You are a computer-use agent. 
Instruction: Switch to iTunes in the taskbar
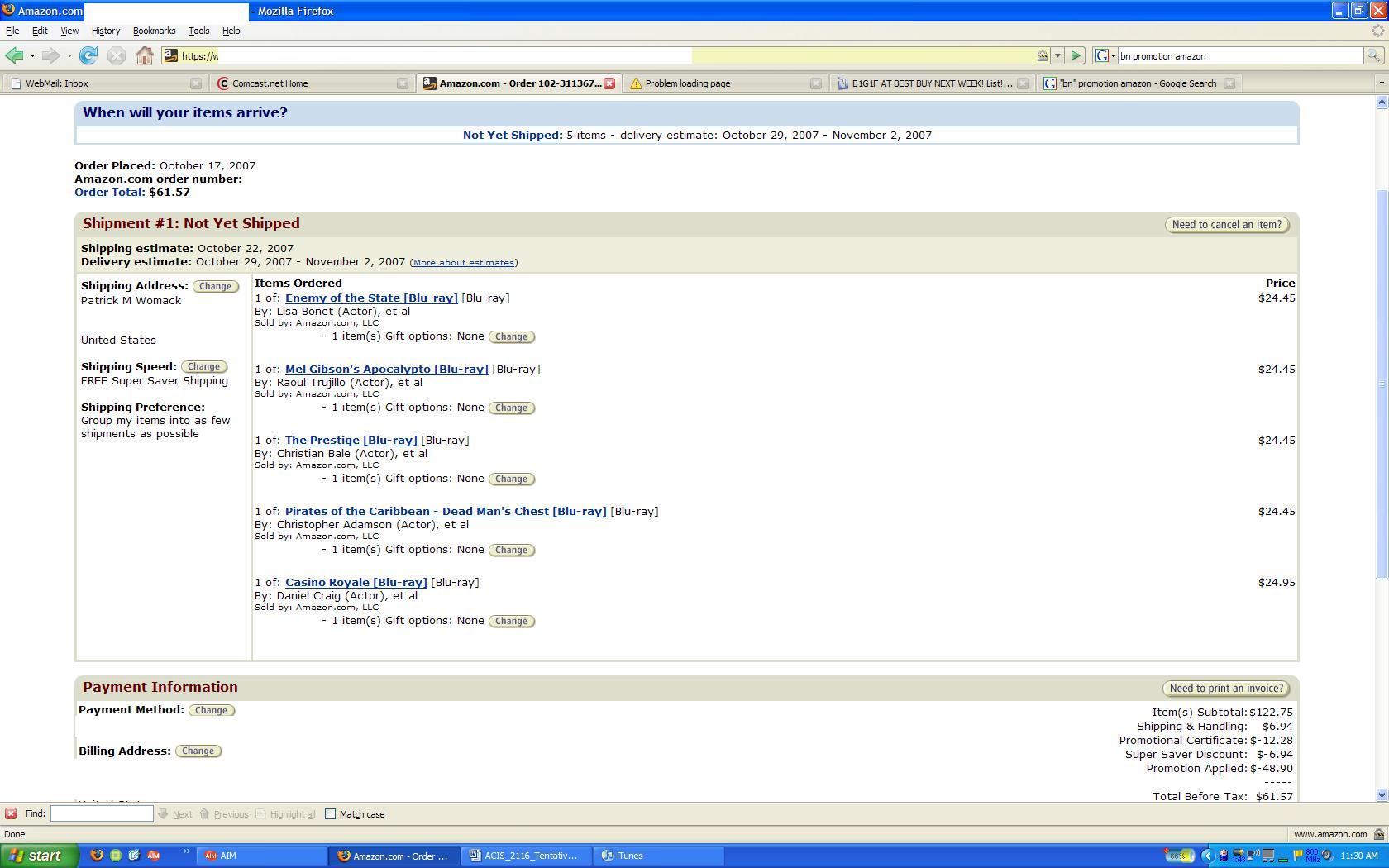[660, 856]
